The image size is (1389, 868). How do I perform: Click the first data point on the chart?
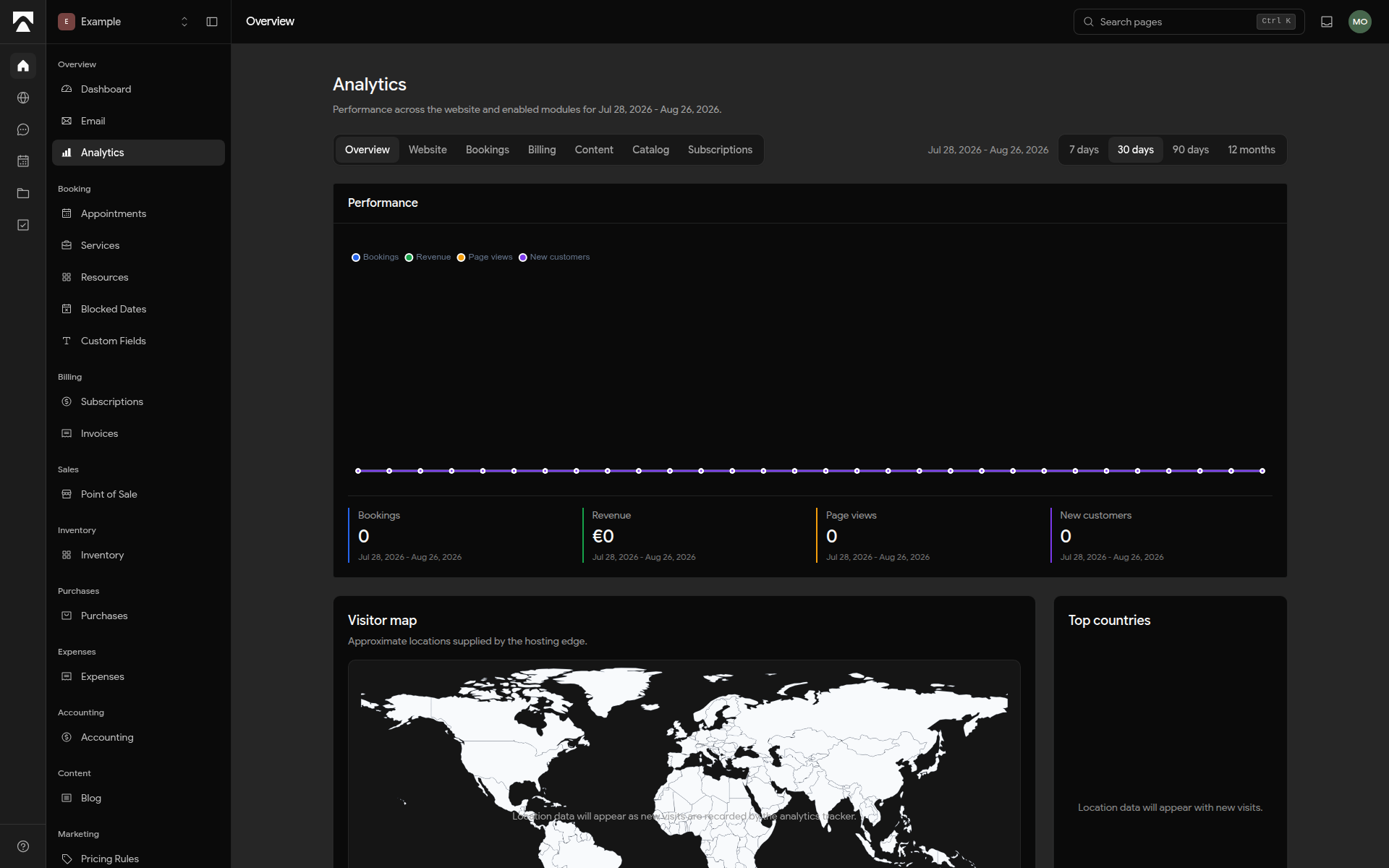(x=358, y=471)
